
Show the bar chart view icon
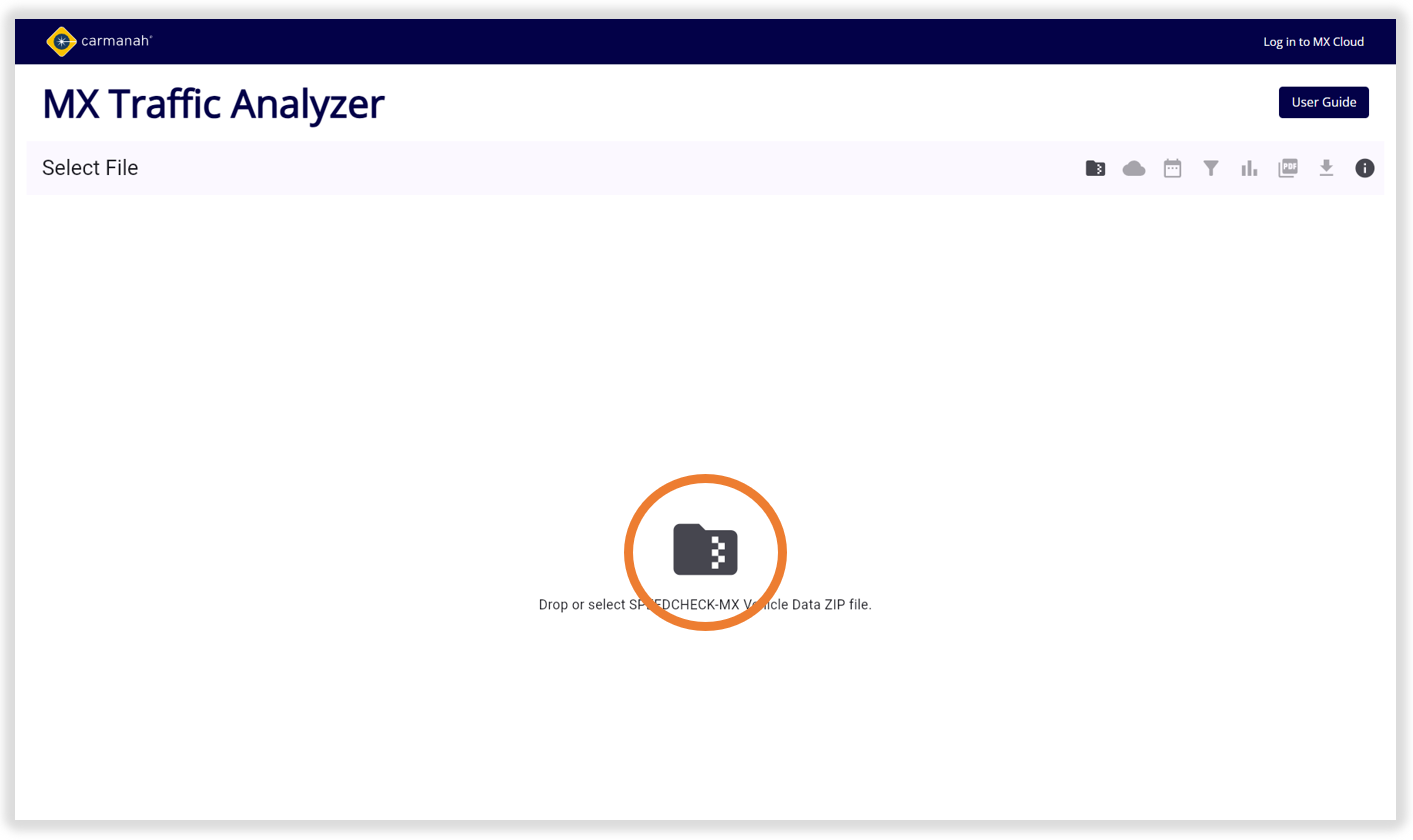[1249, 168]
